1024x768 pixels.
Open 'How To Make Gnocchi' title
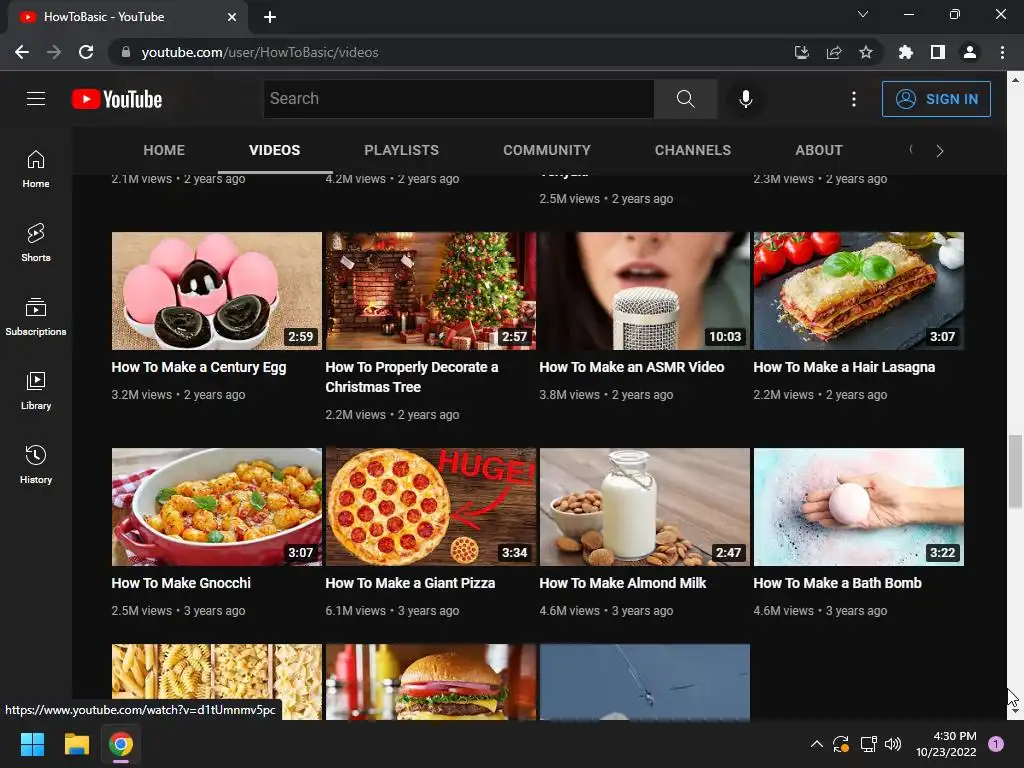point(181,583)
